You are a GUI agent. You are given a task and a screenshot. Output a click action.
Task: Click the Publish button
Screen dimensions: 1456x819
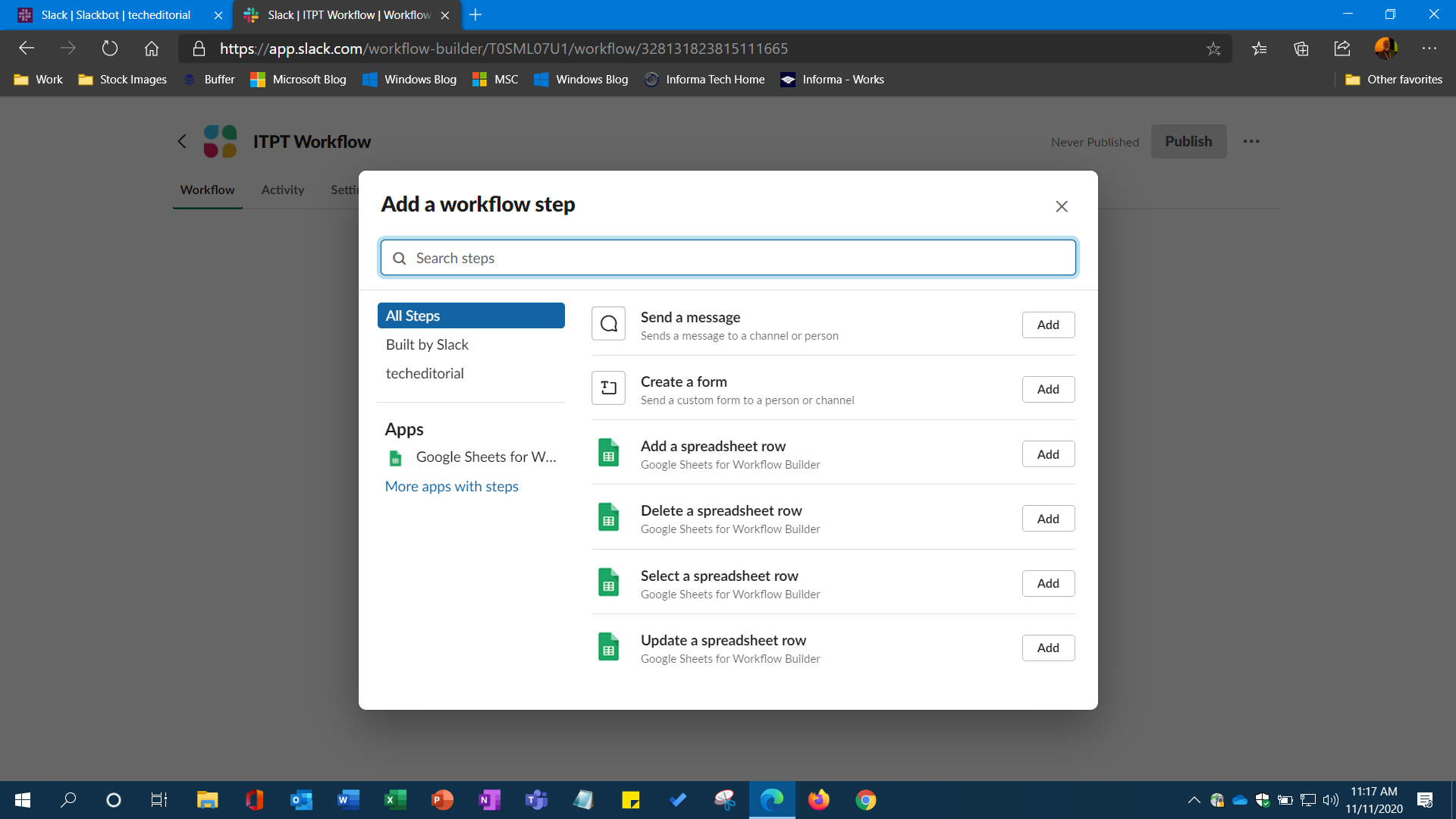click(x=1188, y=141)
